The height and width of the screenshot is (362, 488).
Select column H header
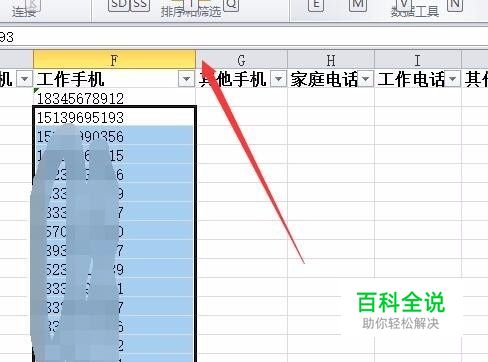(x=331, y=60)
